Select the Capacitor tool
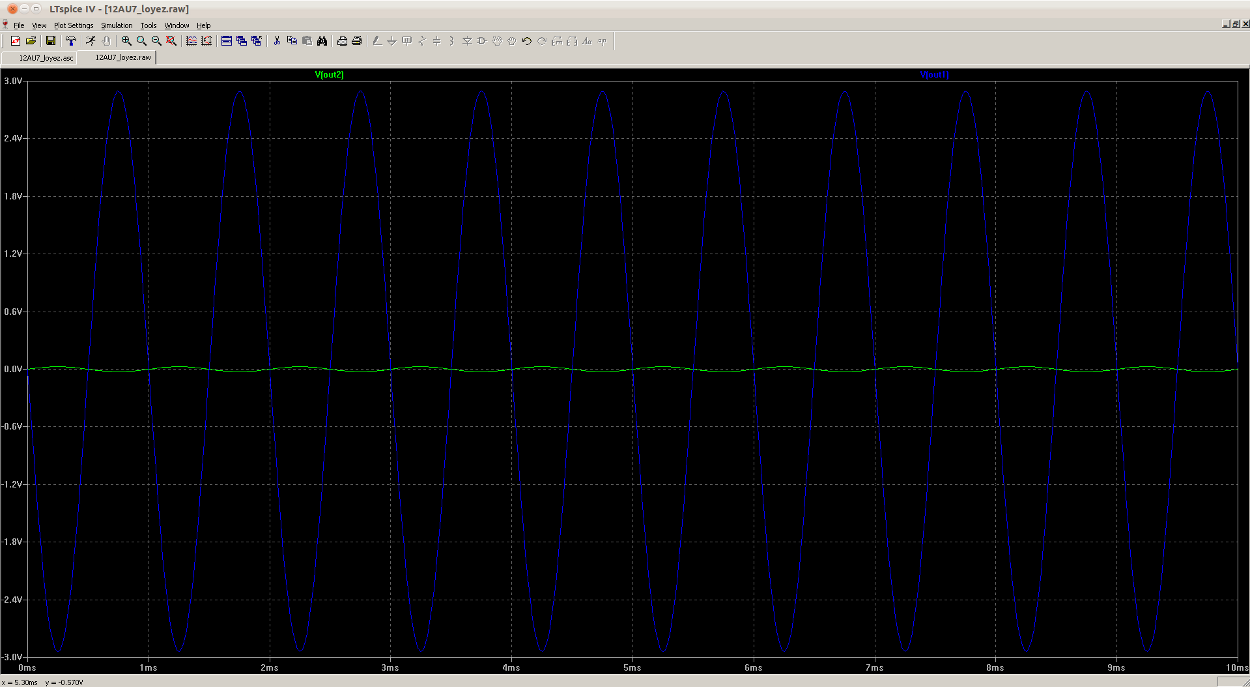This screenshot has width=1250, height=687. [x=437, y=41]
